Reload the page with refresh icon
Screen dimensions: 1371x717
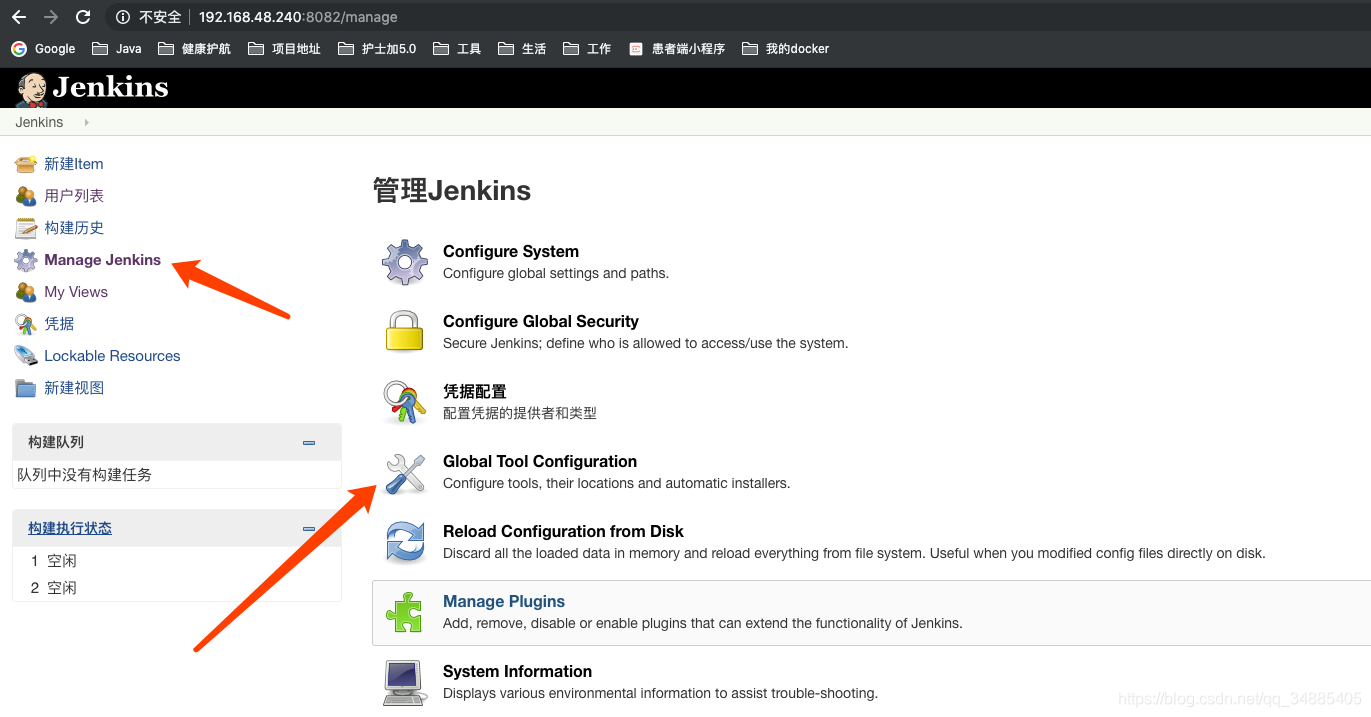[x=84, y=17]
